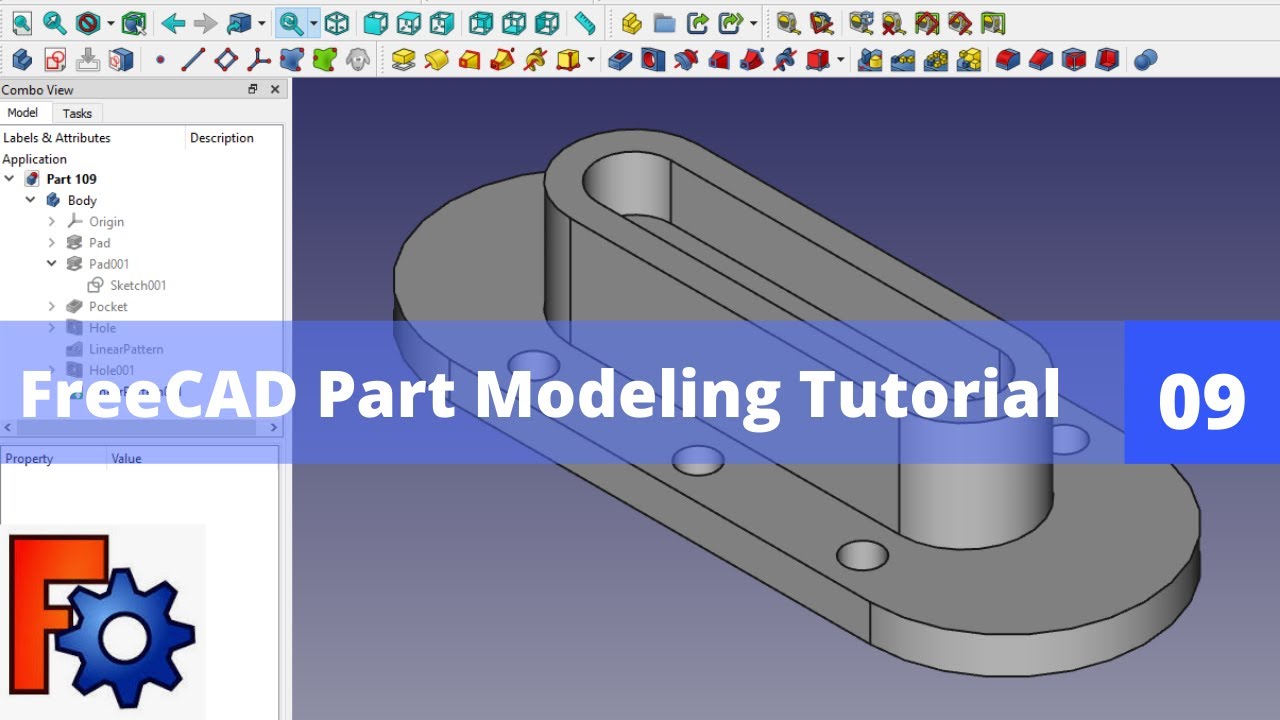This screenshot has width=1280, height=720.
Task: Click the Sync view magnifier icon
Action: tap(291, 22)
